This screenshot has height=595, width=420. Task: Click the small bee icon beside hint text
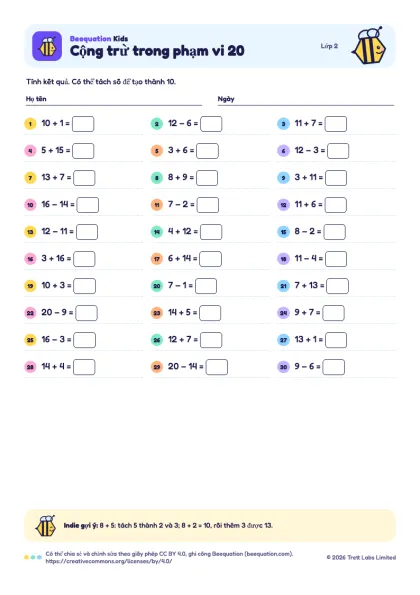point(46,526)
